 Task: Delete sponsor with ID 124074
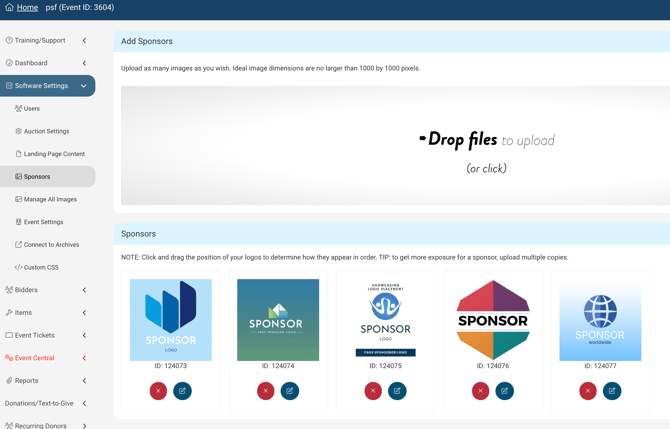click(265, 391)
